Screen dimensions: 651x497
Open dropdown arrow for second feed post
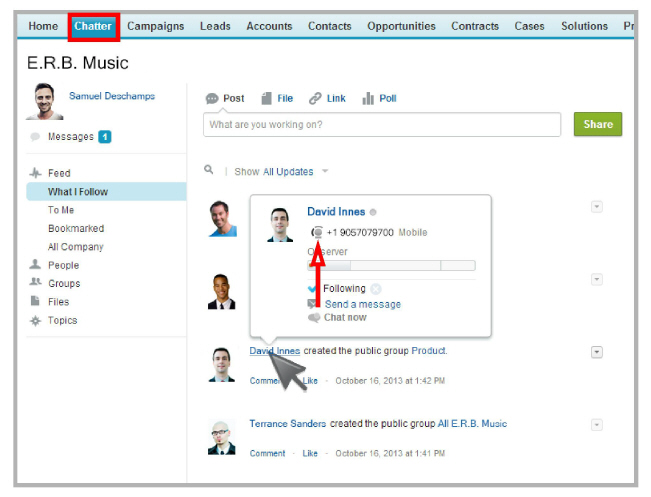tap(597, 279)
